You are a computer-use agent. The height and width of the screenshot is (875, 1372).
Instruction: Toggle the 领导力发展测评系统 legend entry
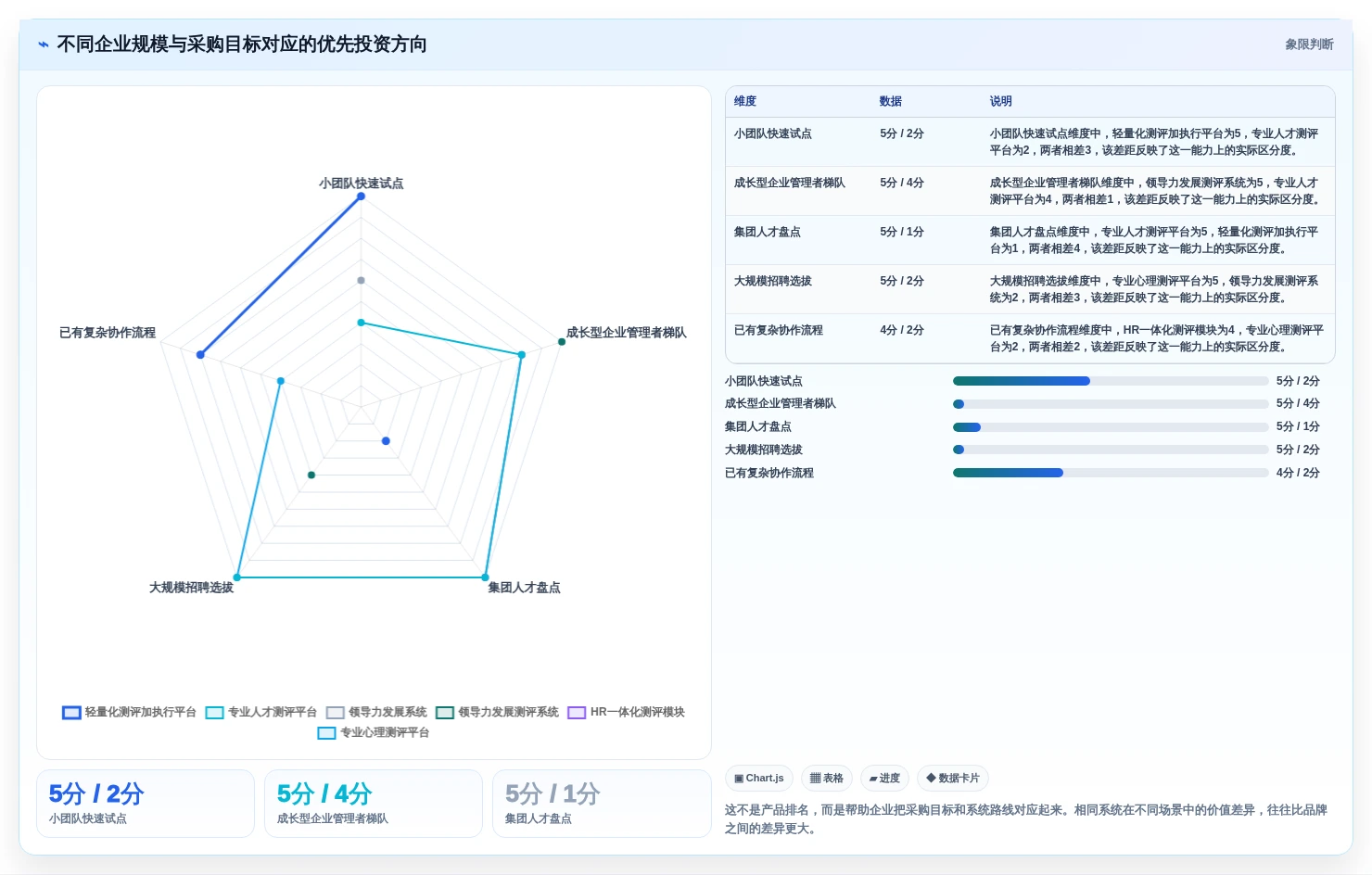coord(498,712)
